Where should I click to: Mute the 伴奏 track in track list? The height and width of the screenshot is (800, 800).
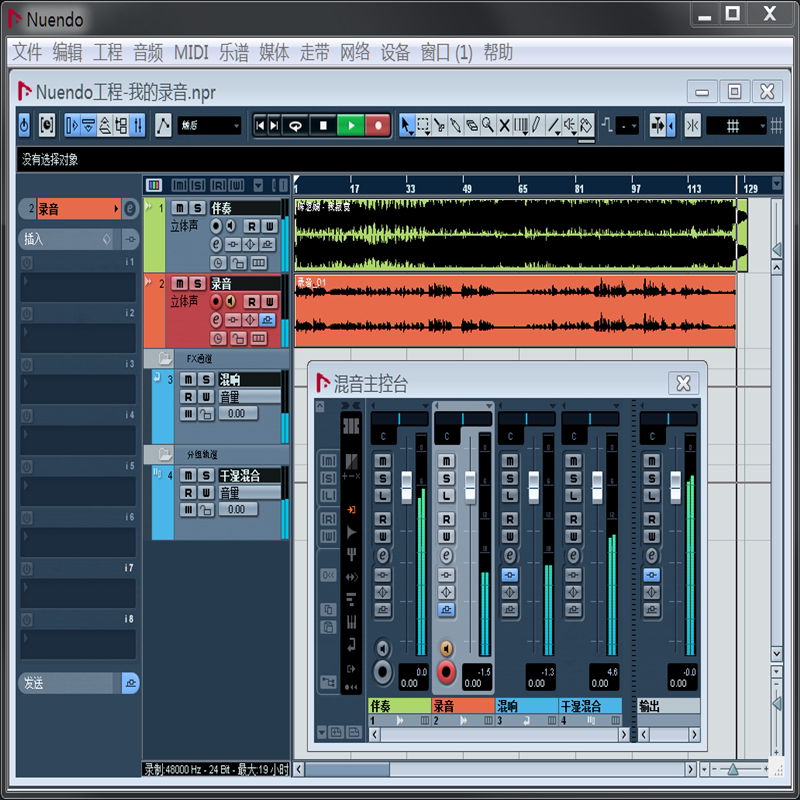tap(179, 208)
